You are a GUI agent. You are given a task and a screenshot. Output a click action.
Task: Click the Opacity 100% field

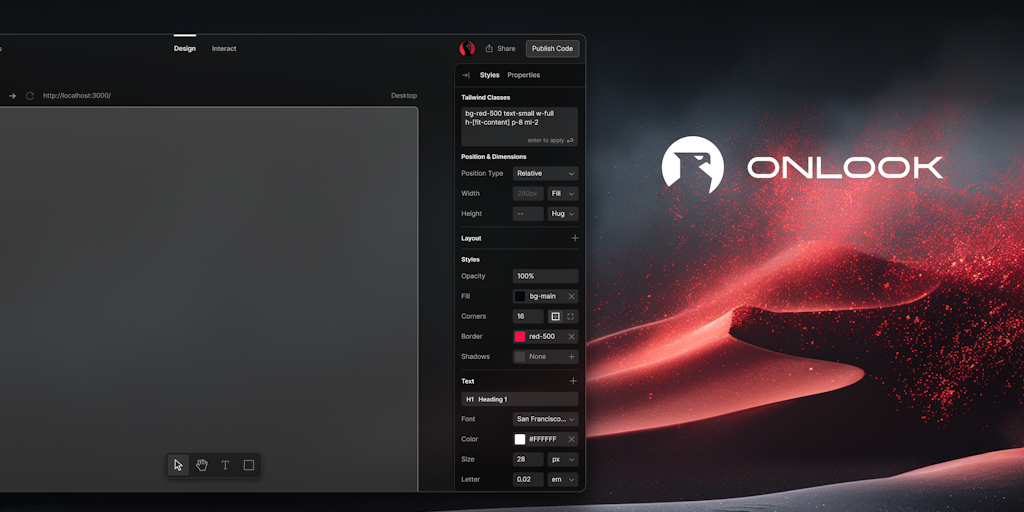point(545,276)
